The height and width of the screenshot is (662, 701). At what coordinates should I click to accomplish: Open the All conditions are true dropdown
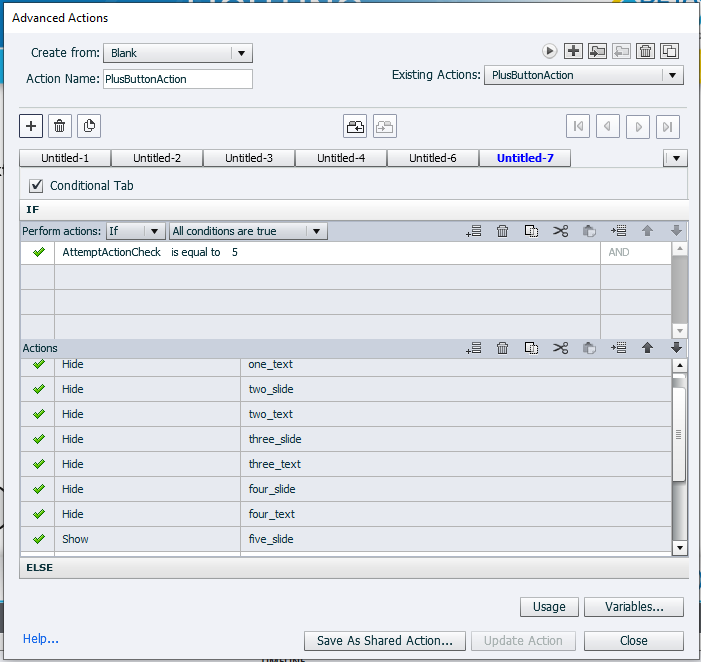point(248,231)
